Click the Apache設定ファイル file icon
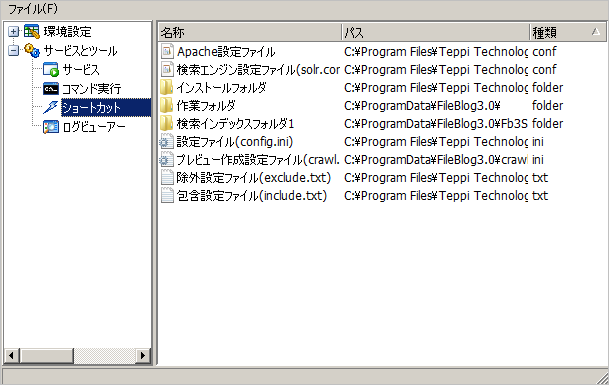Image resolution: width=609 pixels, height=385 pixels. 167,51
